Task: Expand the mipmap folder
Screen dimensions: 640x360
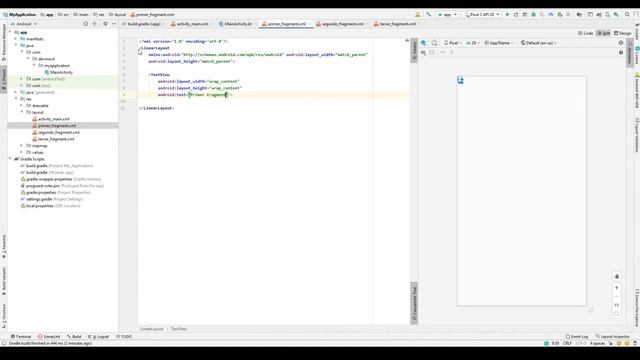Action: 22,146
